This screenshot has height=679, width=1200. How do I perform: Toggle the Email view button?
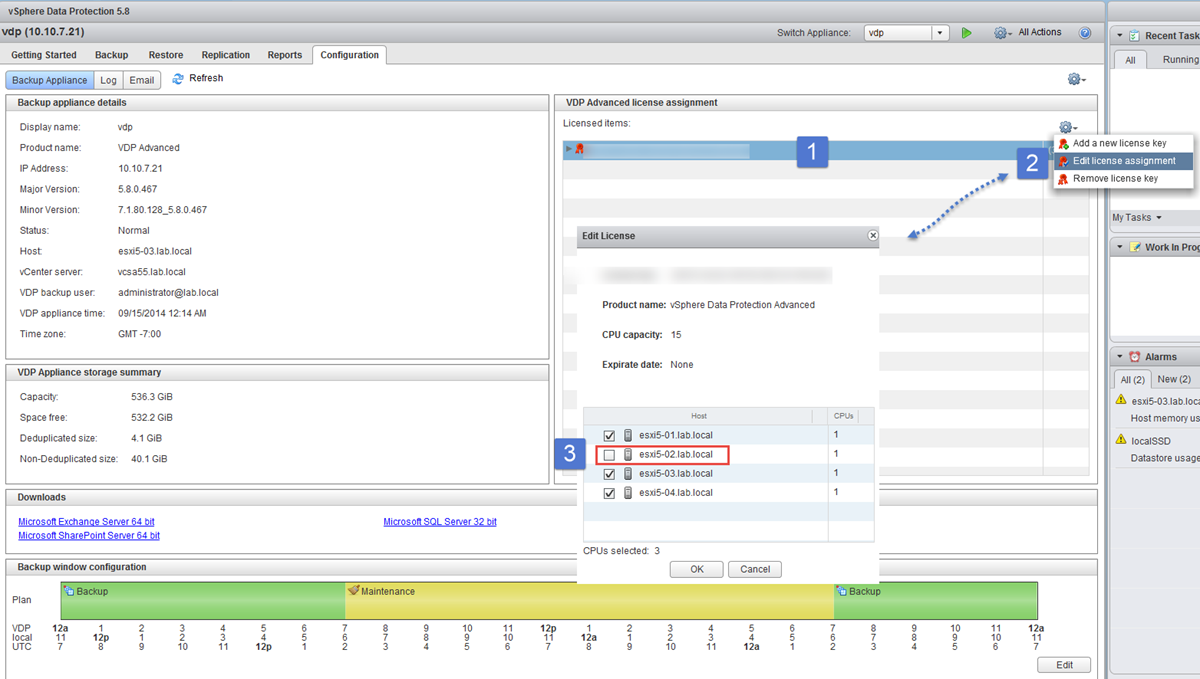pyautogui.click(x=142, y=80)
